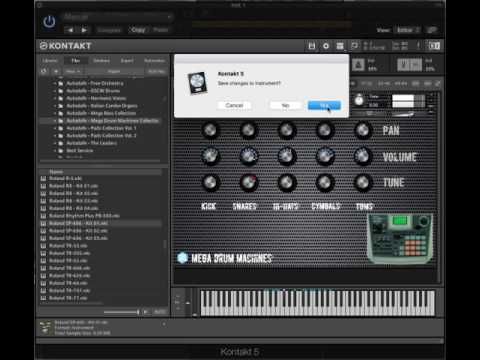Click the browser refresh icon below Libraries
480x360 pixels.
44,71
